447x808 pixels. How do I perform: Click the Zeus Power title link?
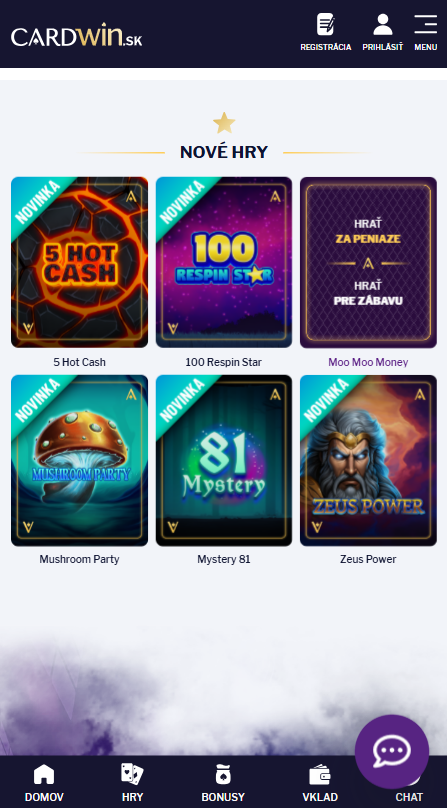pyautogui.click(x=368, y=559)
